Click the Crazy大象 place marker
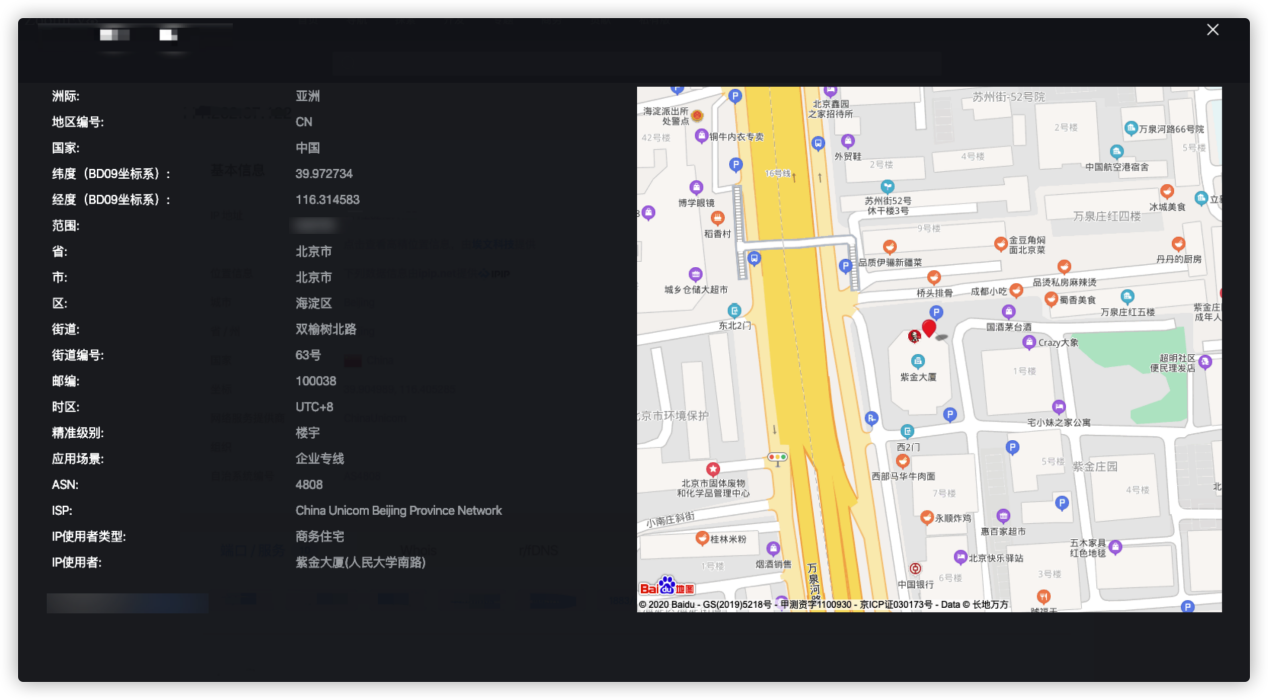This screenshot has width=1268, height=700. (x=1029, y=342)
